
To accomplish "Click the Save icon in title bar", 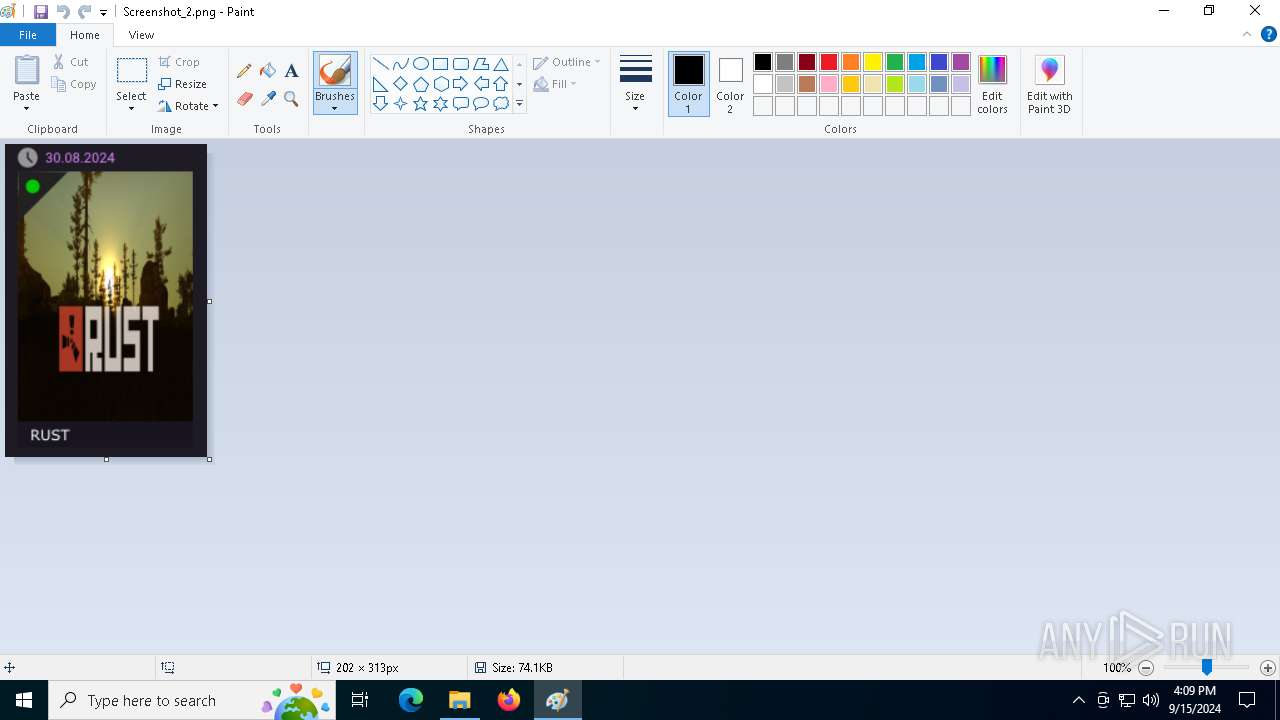I will 41,12.
